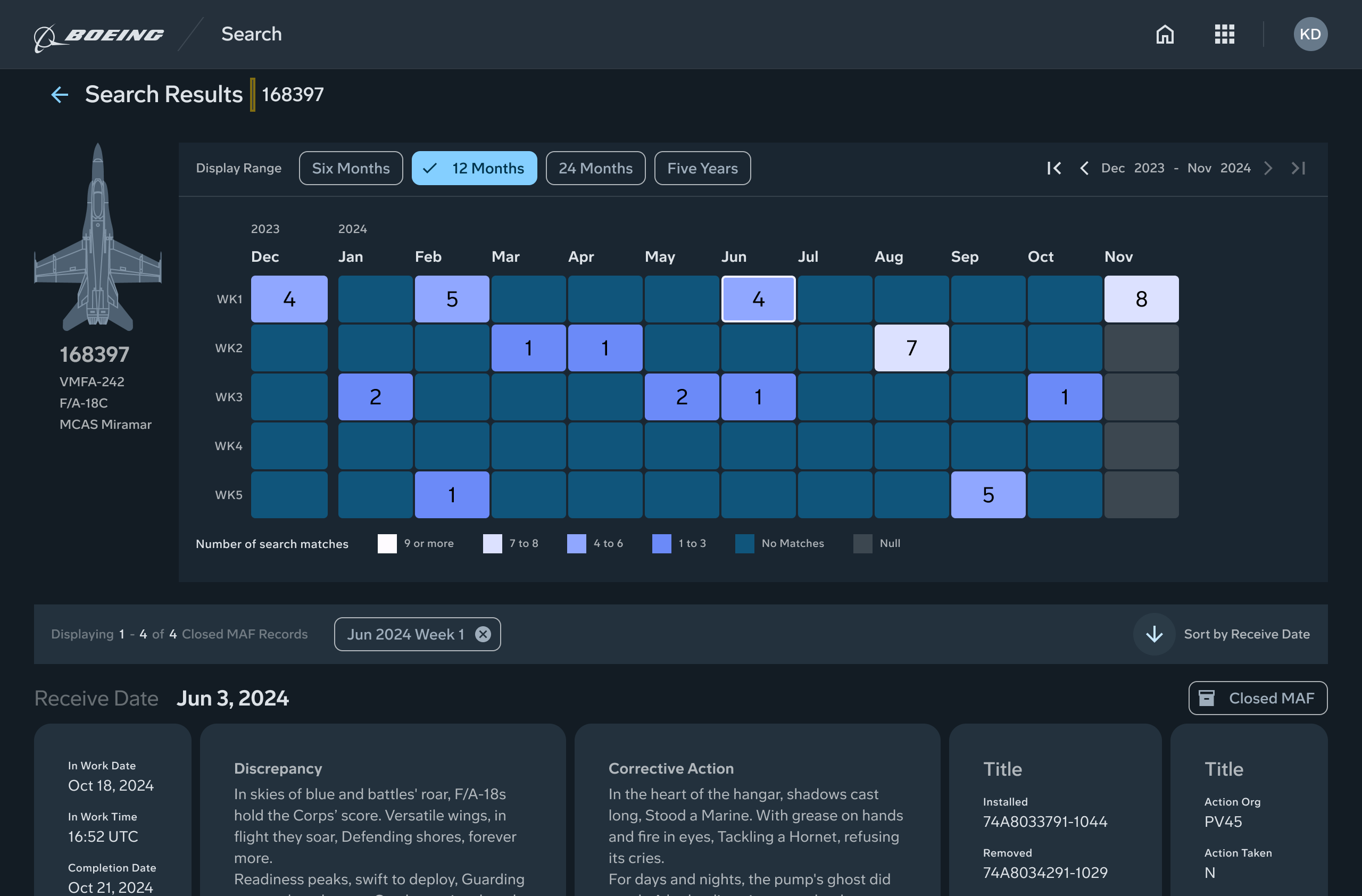Screen dimensions: 1362x896
Task: Click the WK5 row label
Action: (x=229, y=495)
